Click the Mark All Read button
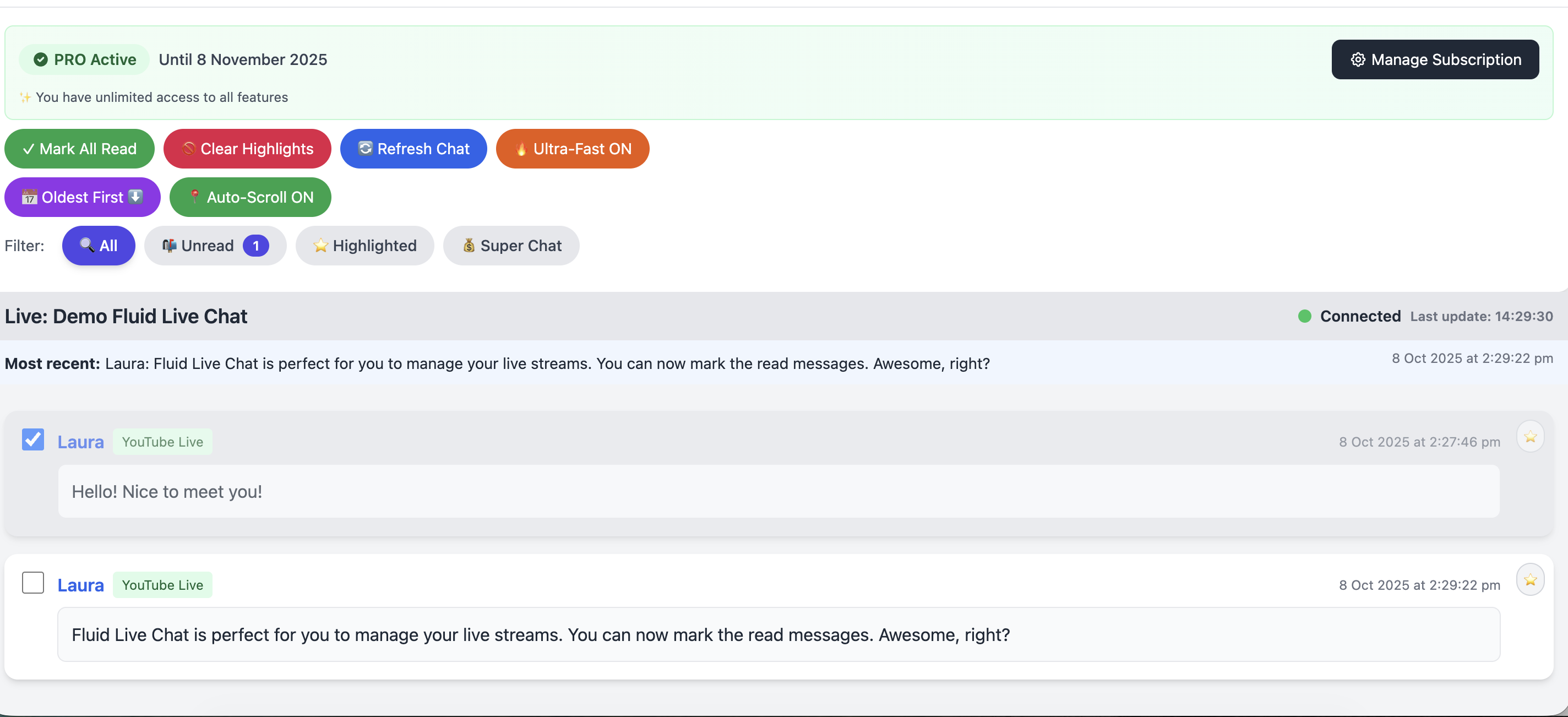Viewport: 1568px width, 717px height. 79,149
